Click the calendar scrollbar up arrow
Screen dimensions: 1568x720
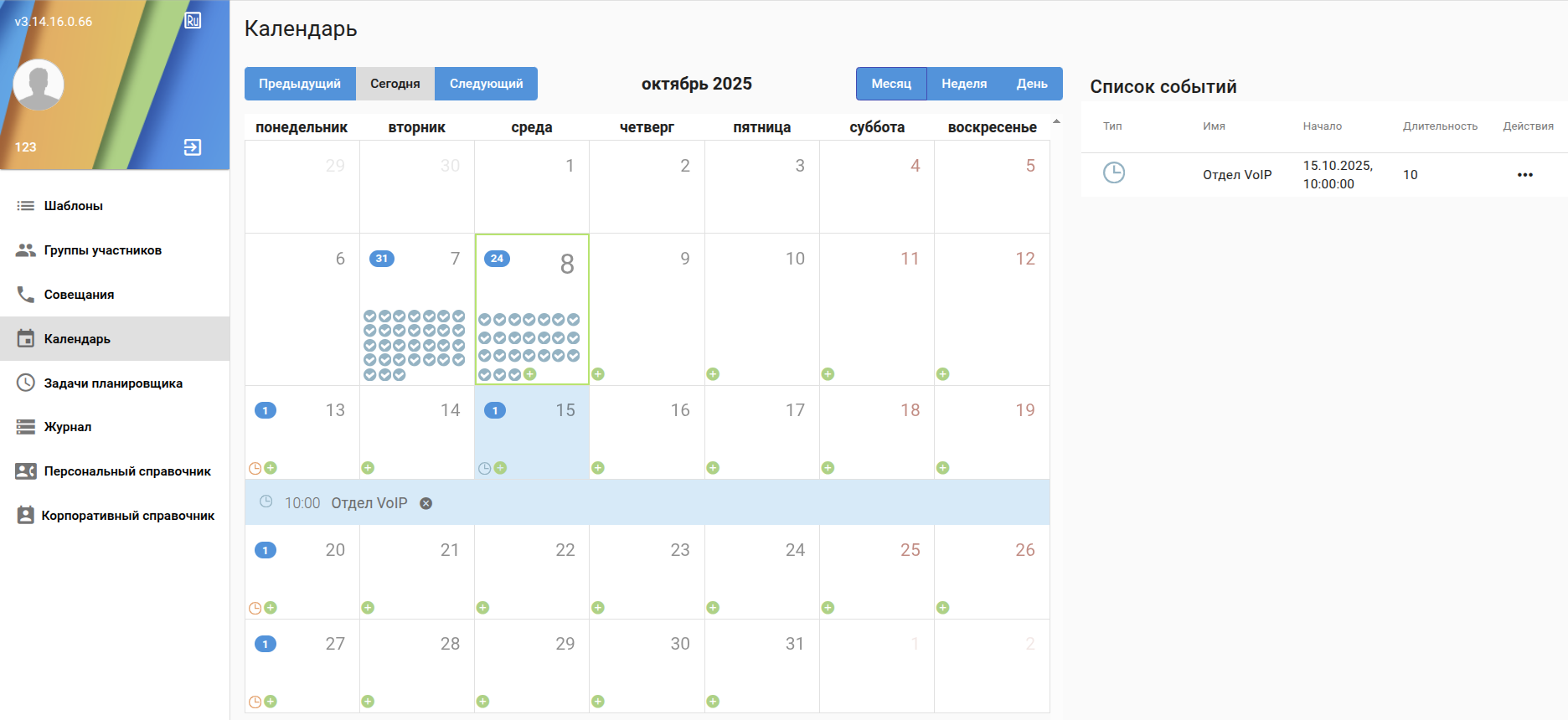tap(1056, 122)
